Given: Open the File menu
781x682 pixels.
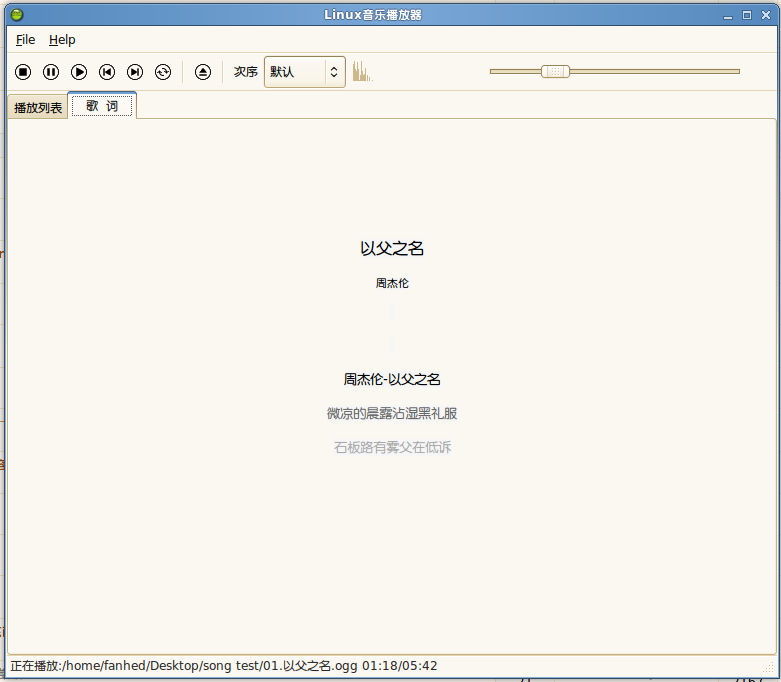Looking at the screenshot, I should pos(25,39).
